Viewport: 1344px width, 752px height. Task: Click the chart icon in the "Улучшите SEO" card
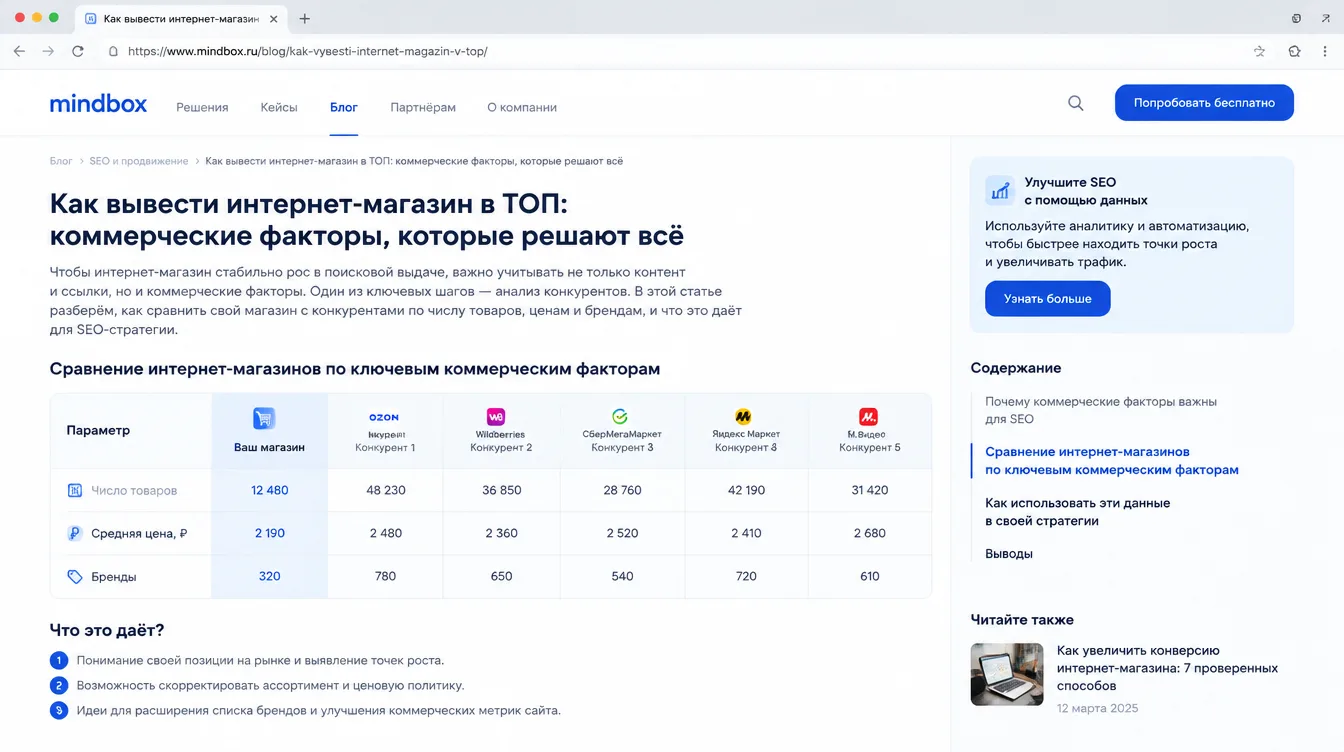[1000, 190]
